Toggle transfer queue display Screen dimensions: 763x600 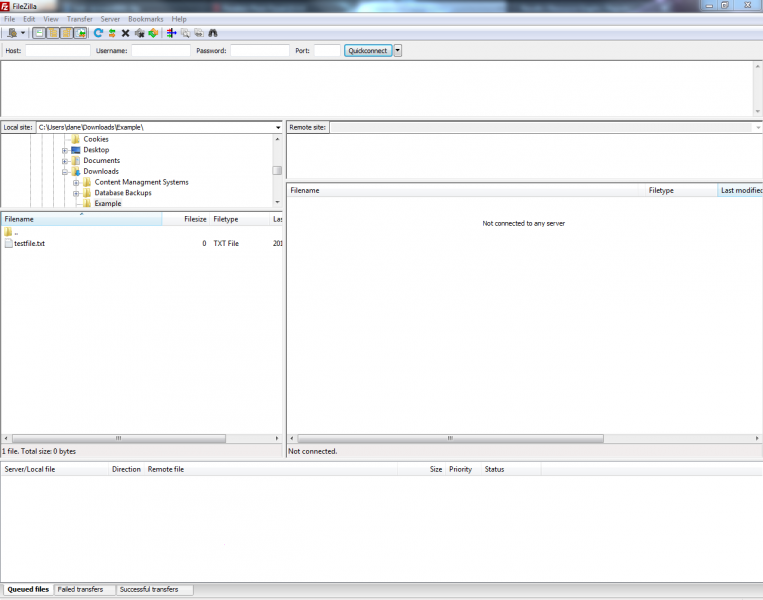tap(80, 33)
